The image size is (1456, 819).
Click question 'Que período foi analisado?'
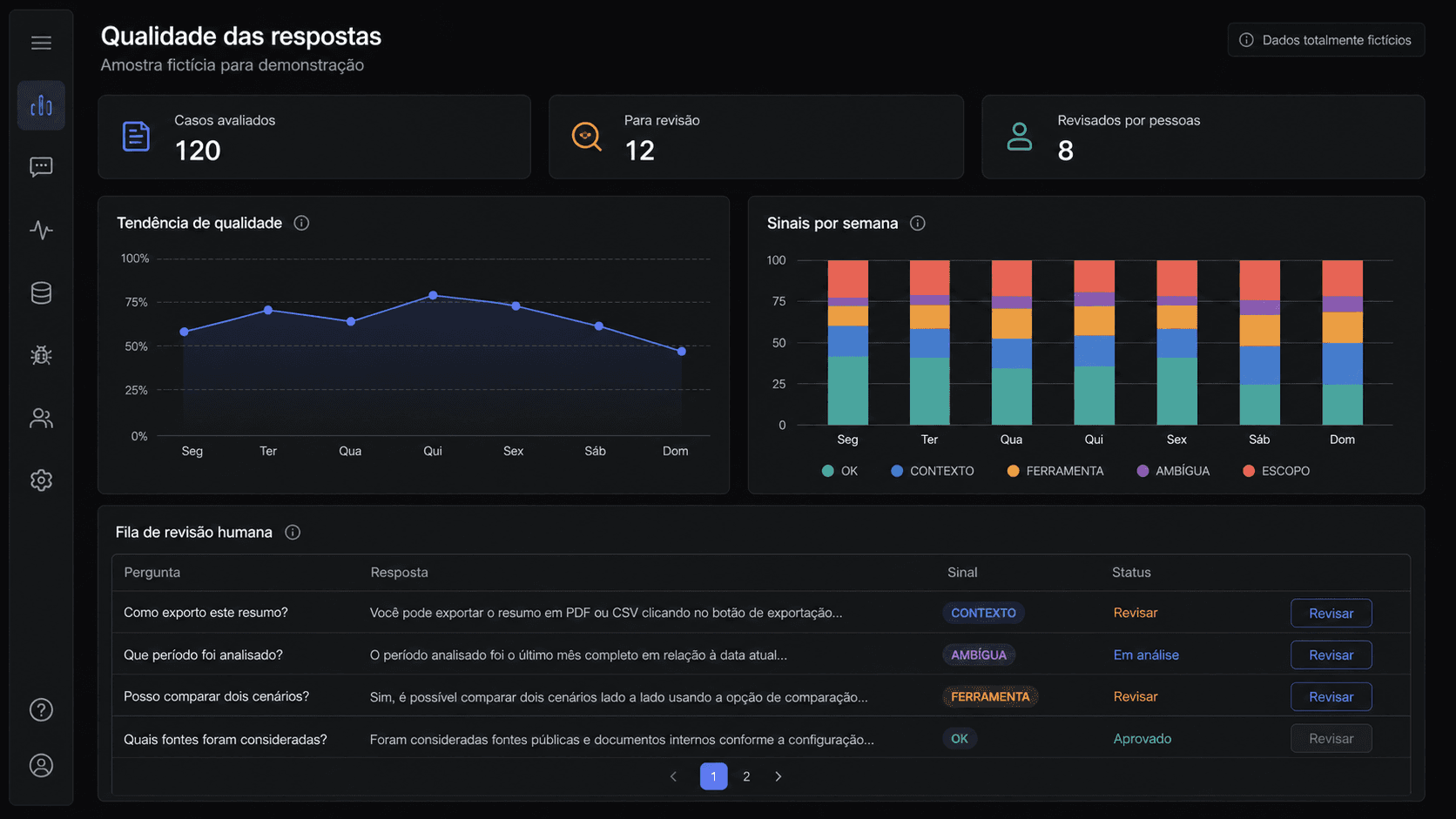[x=203, y=655]
